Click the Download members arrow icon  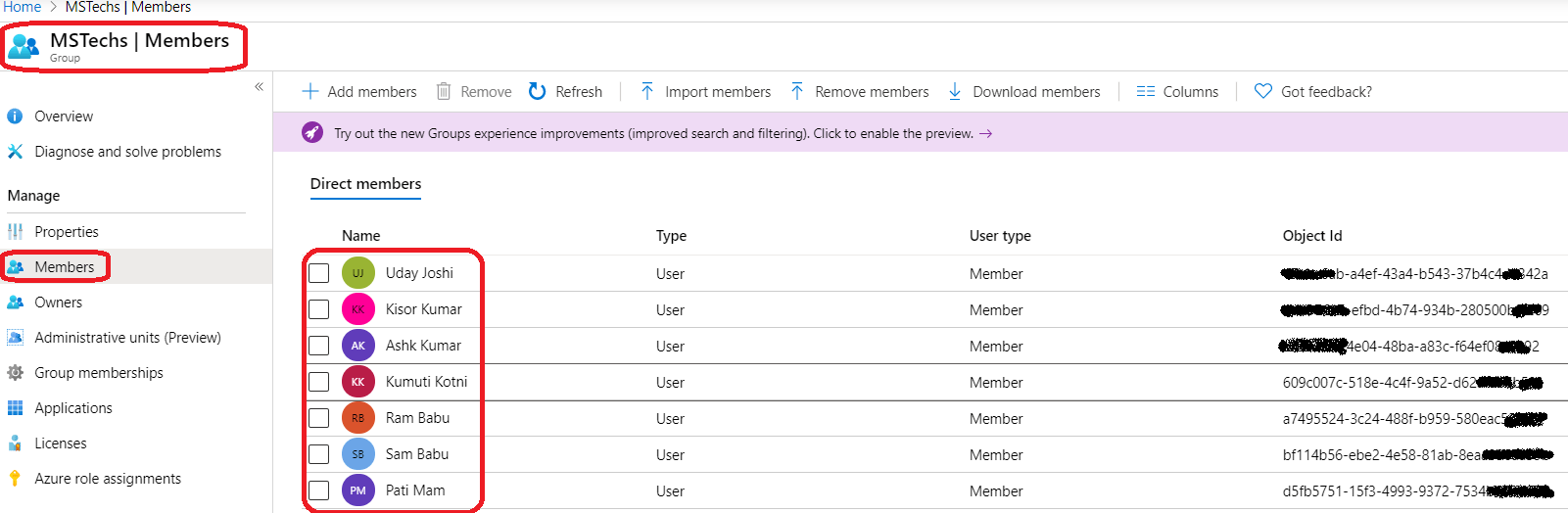(955, 91)
